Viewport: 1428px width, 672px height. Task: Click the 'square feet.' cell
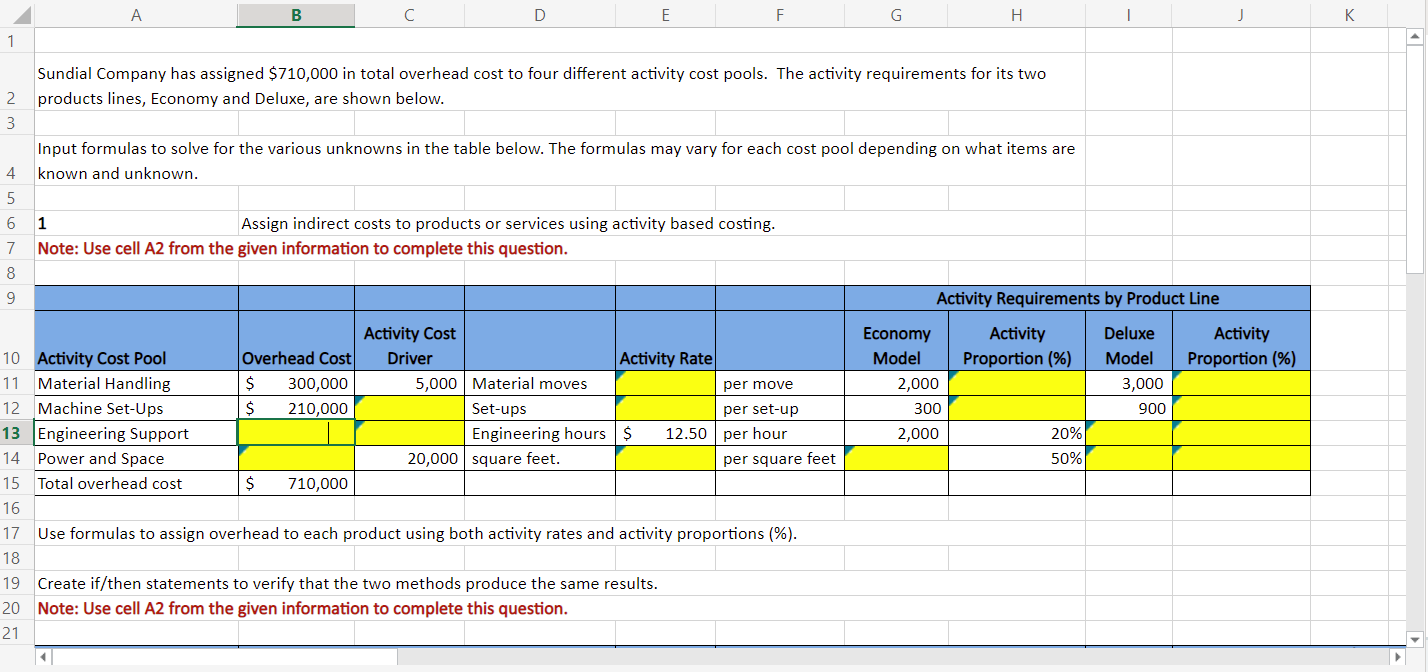[x=540, y=458]
